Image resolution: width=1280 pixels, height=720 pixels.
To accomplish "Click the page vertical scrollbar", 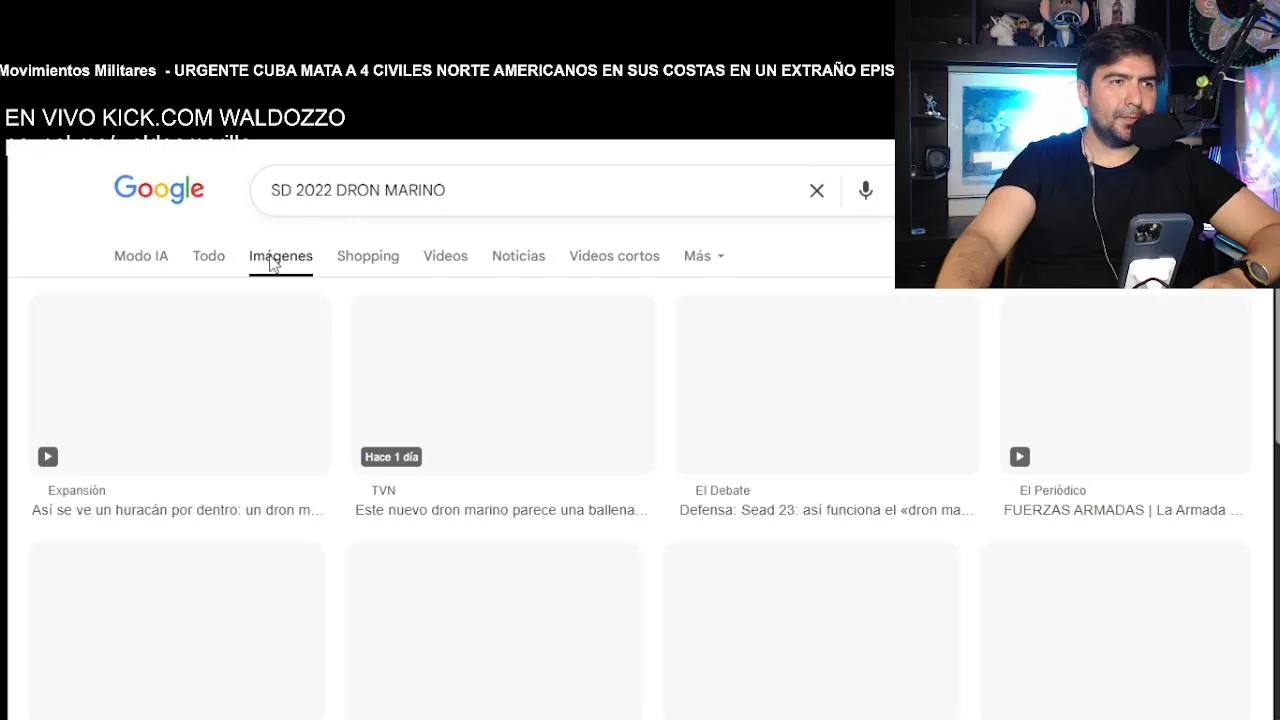I will (x=1275, y=365).
